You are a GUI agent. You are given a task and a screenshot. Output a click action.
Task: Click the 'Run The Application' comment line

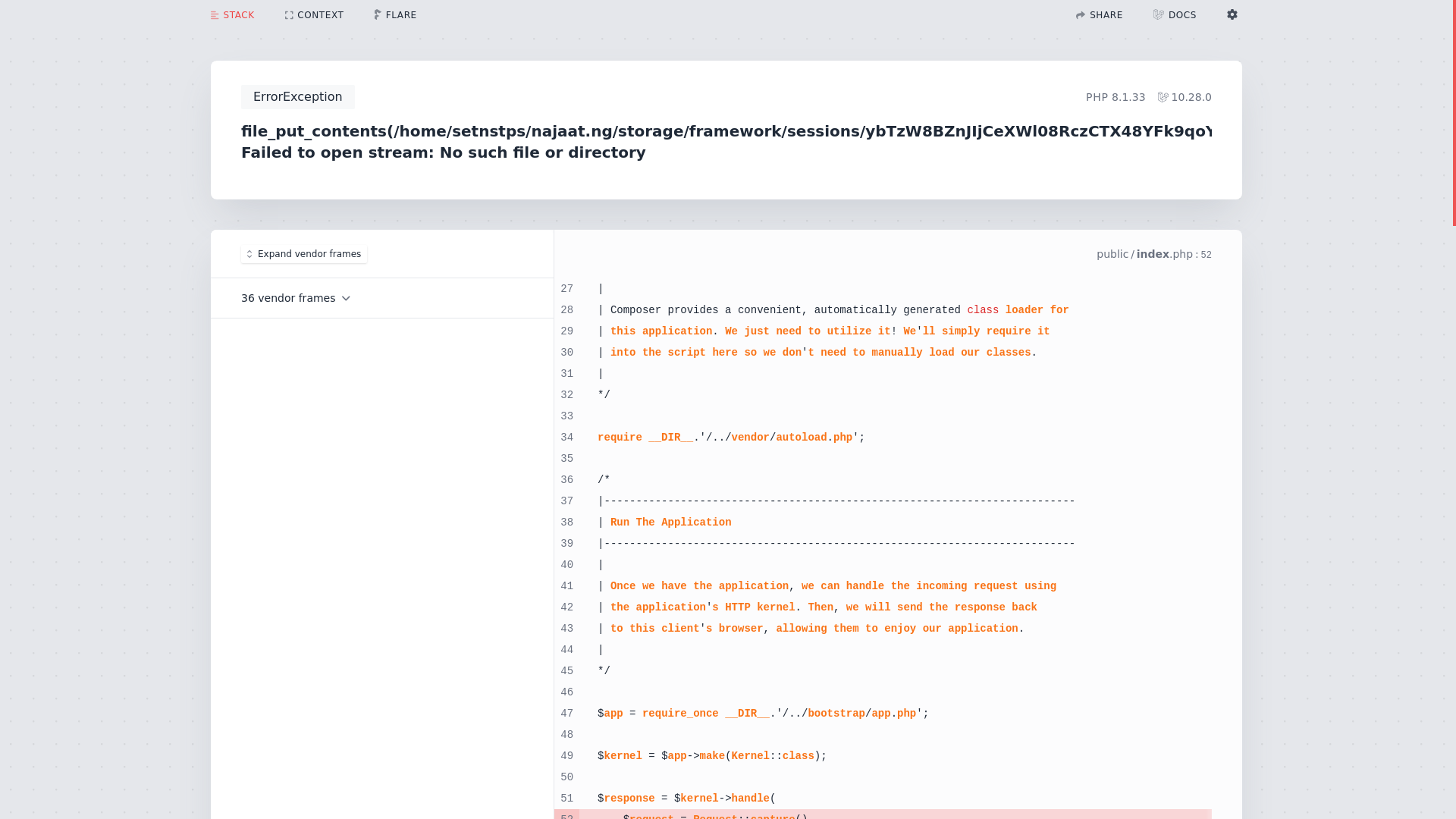tap(664, 522)
